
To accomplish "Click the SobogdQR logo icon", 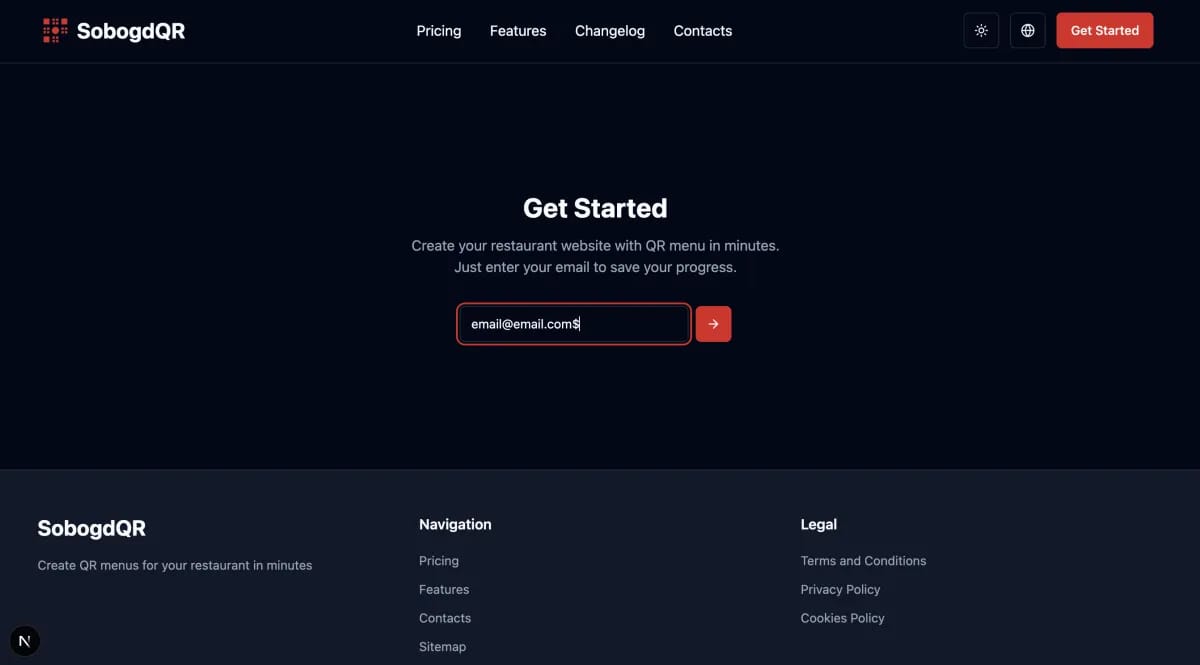I will pos(54,30).
